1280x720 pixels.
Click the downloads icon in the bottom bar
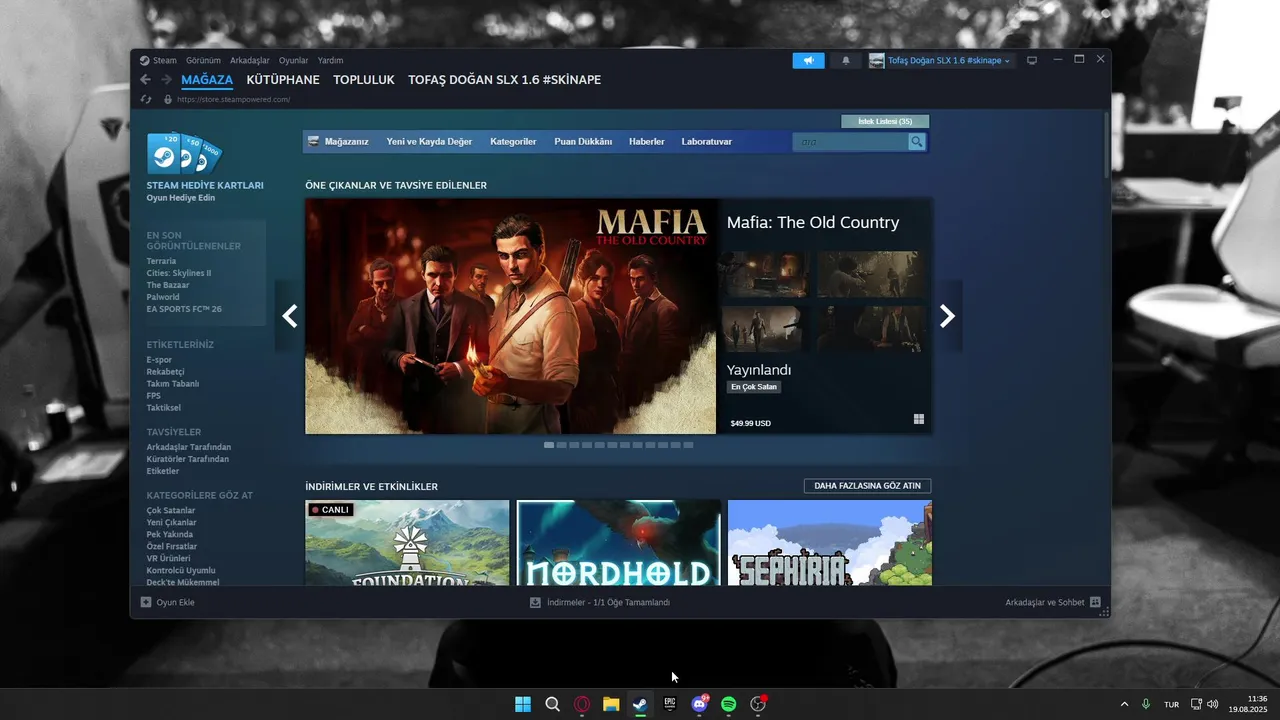(535, 602)
